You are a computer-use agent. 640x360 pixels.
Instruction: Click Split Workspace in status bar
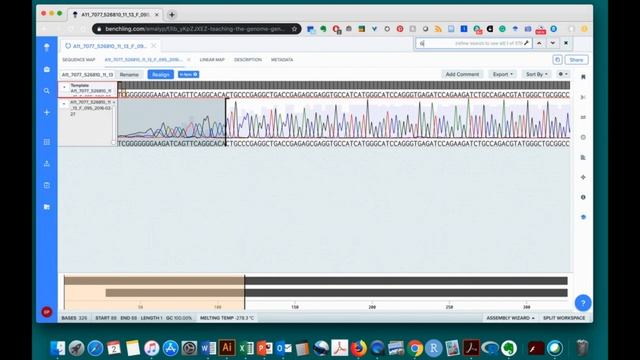coord(564,318)
